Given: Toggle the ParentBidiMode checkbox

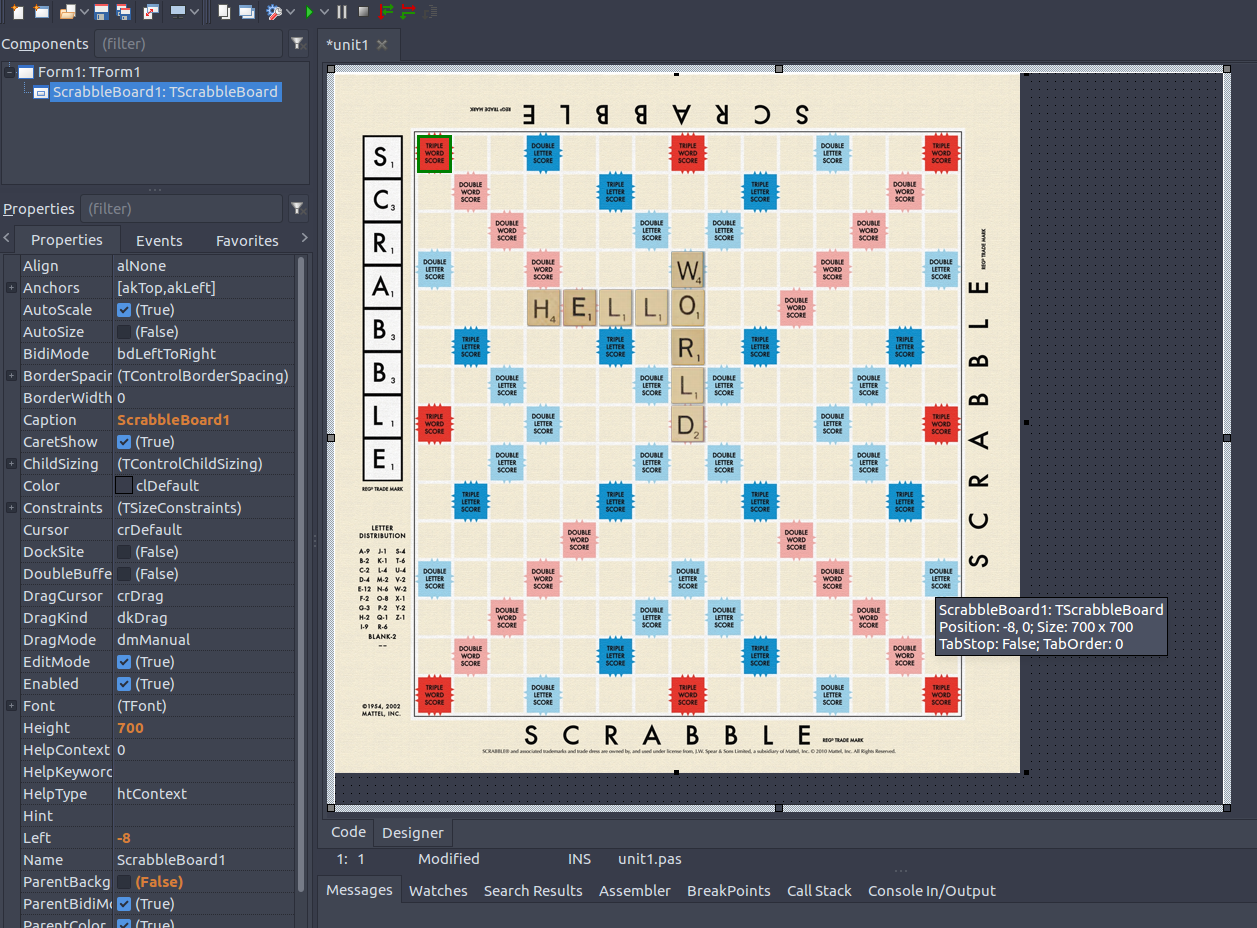Looking at the screenshot, I should pos(124,904).
